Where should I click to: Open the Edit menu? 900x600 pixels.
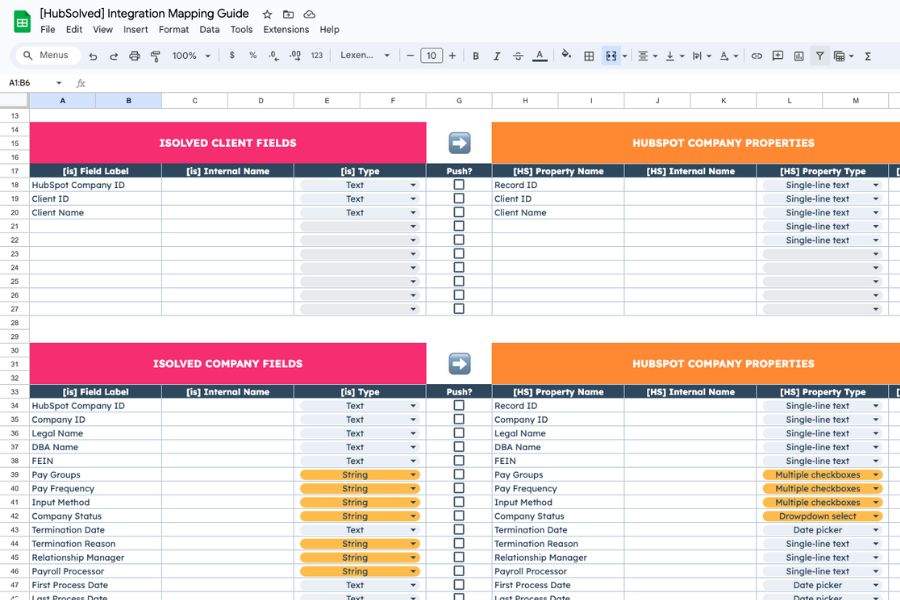tap(74, 29)
